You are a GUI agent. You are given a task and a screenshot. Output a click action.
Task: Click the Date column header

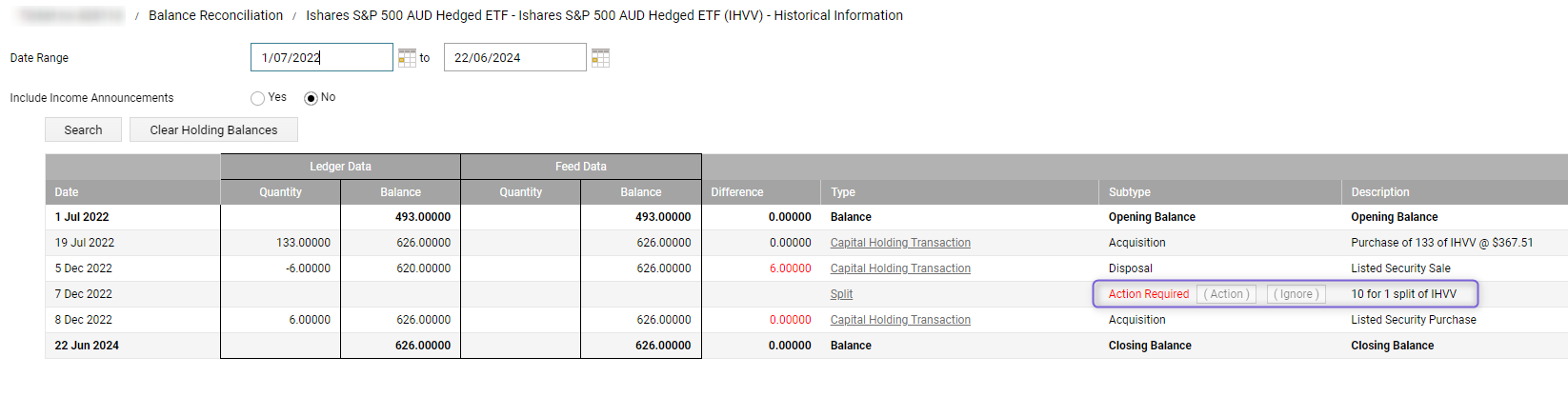point(67,192)
